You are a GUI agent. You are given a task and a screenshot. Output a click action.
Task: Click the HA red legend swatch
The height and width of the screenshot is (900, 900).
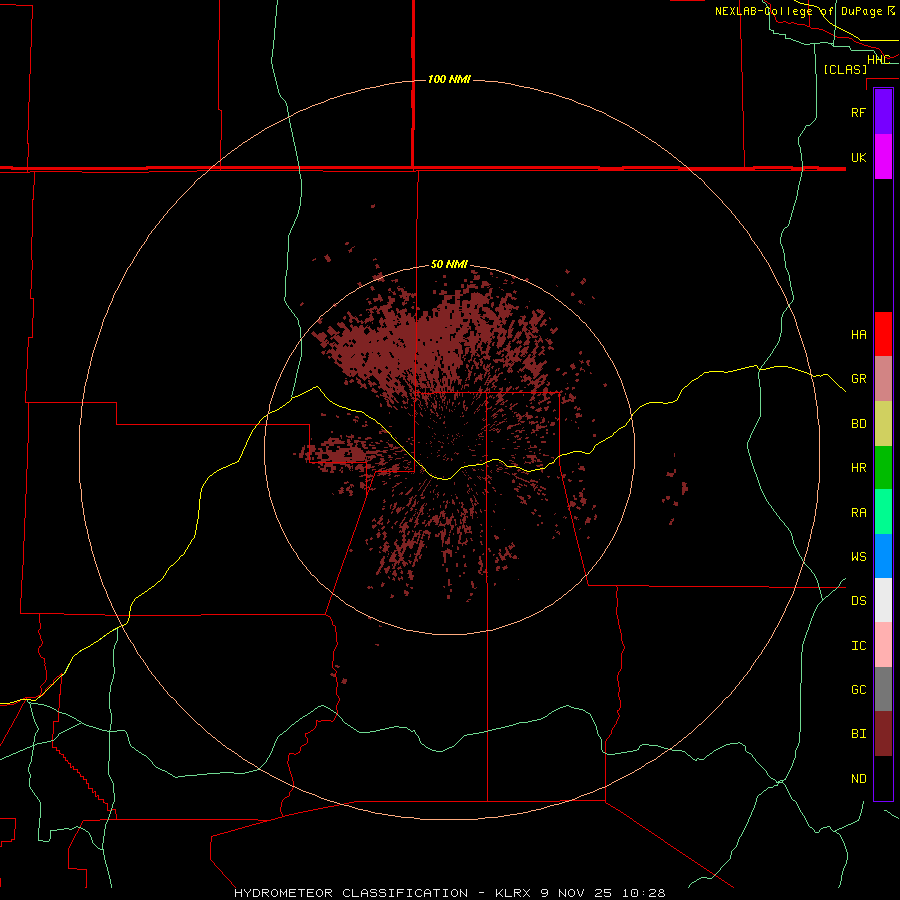pos(883,334)
